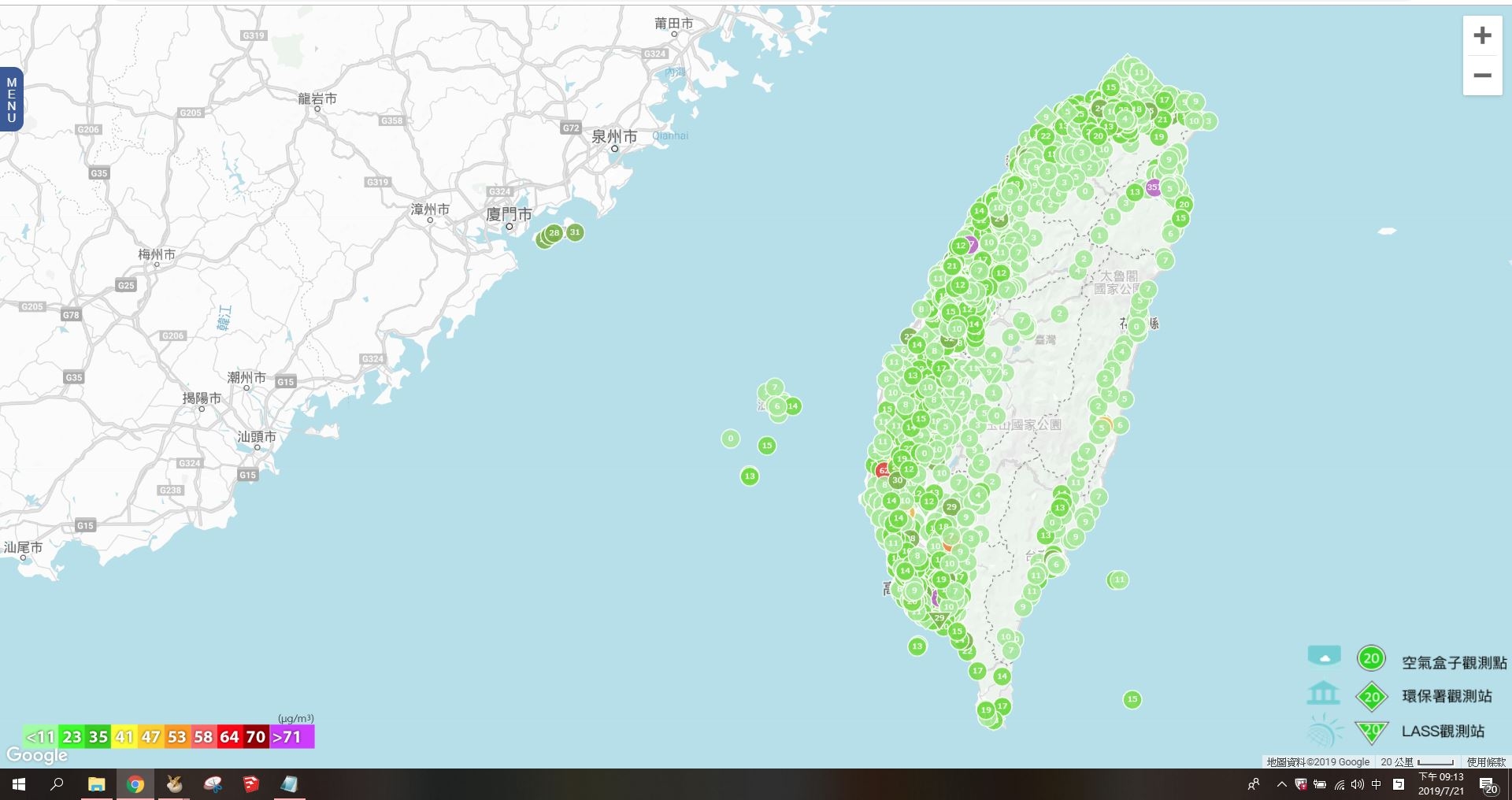Open the taskbar search magnifier
The image size is (1512, 800).
(57, 784)
